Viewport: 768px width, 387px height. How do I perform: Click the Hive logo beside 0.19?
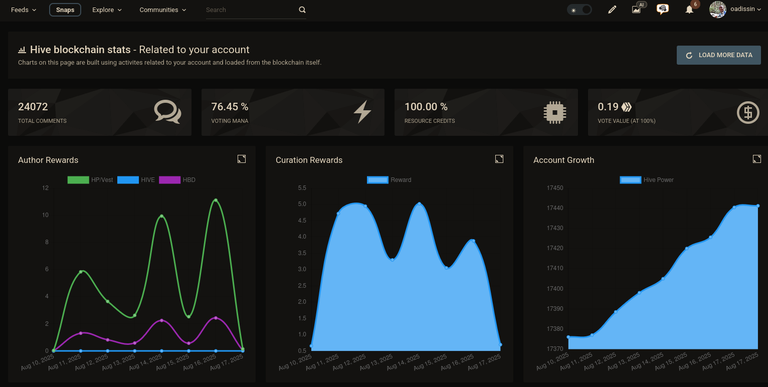tap(626, 107)
